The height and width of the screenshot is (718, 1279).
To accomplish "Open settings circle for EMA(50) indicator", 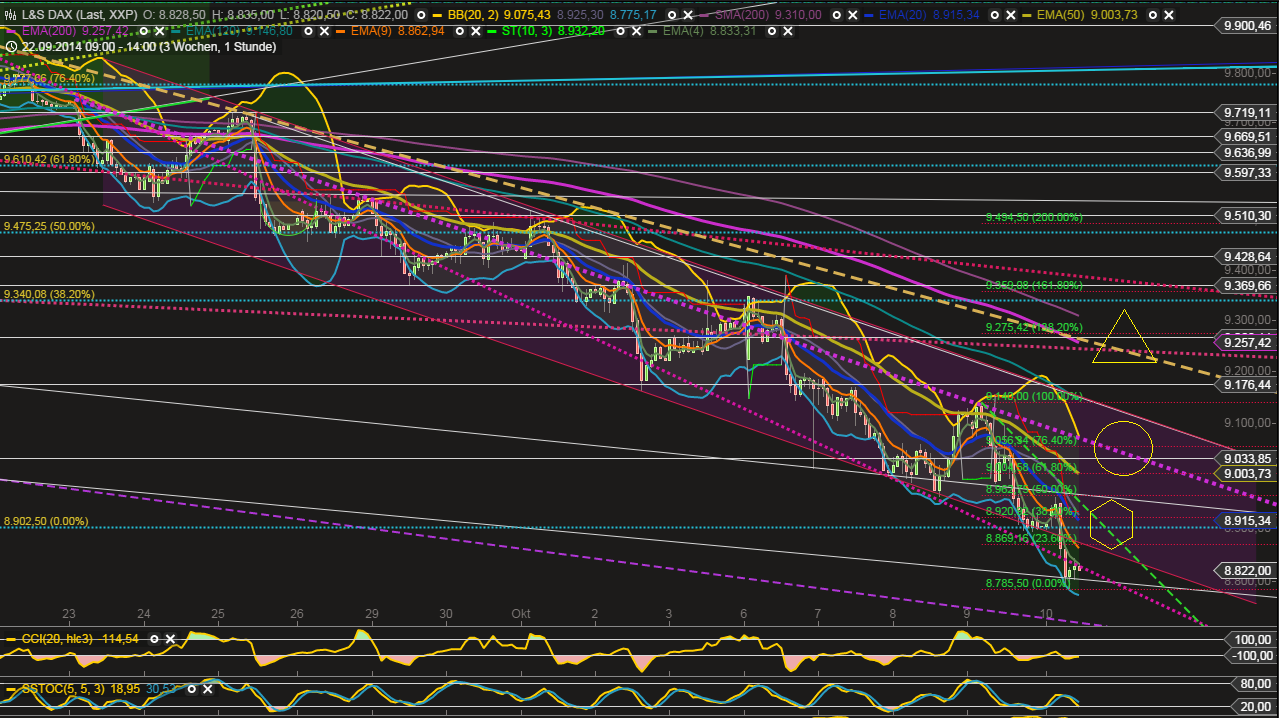I will click(x=1153, y=15).
